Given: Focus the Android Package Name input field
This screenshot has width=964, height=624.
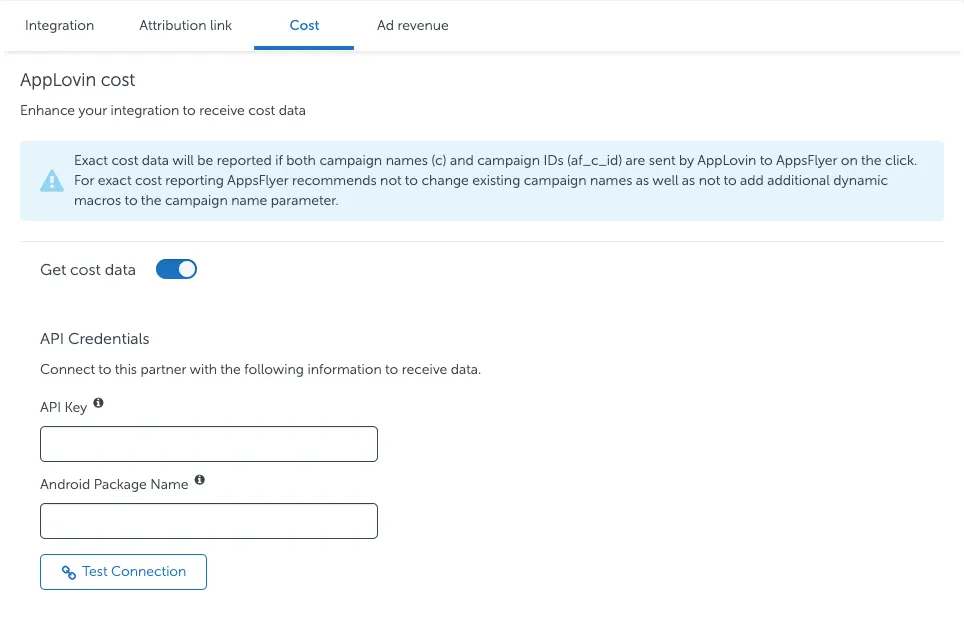Looking at the screenshot, I should coord(209,521).
